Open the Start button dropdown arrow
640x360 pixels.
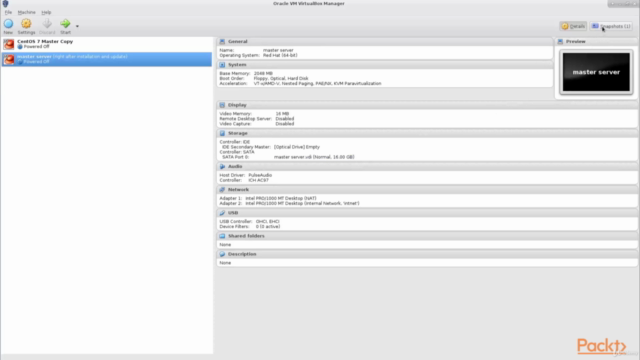(77, 26)
